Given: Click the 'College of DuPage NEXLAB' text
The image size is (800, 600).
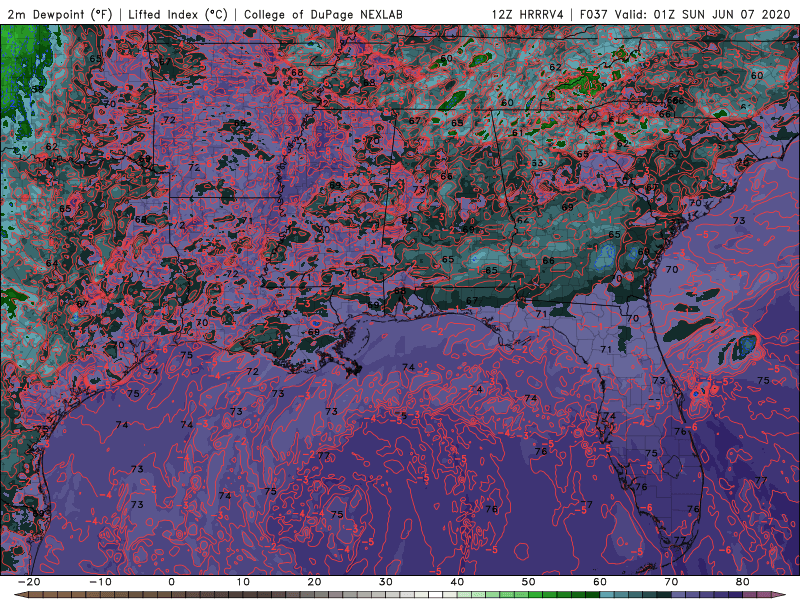Looking at the screenshot, I should (323, 14).
